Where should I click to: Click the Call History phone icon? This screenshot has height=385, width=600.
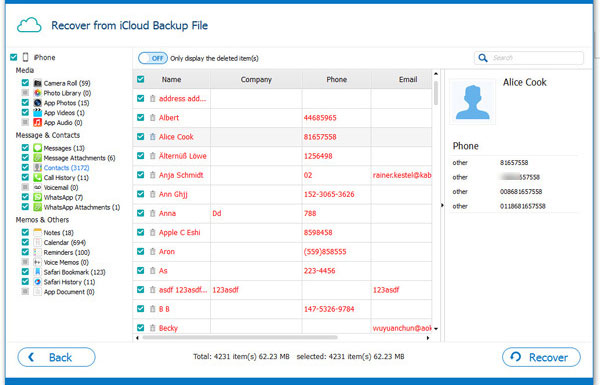(38, 178)
